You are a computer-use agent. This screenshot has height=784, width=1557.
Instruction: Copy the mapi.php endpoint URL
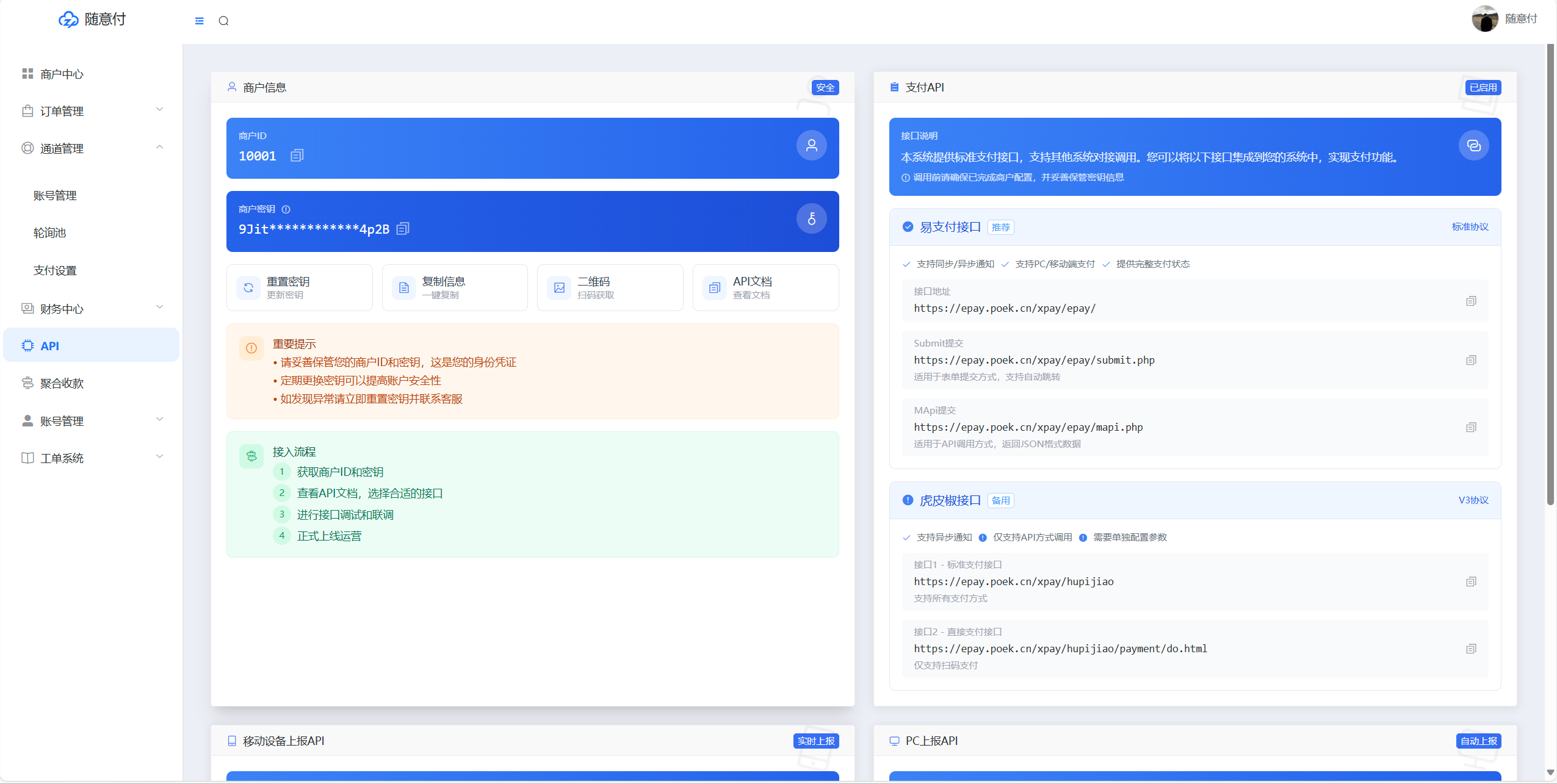(x=1471, y=428)
